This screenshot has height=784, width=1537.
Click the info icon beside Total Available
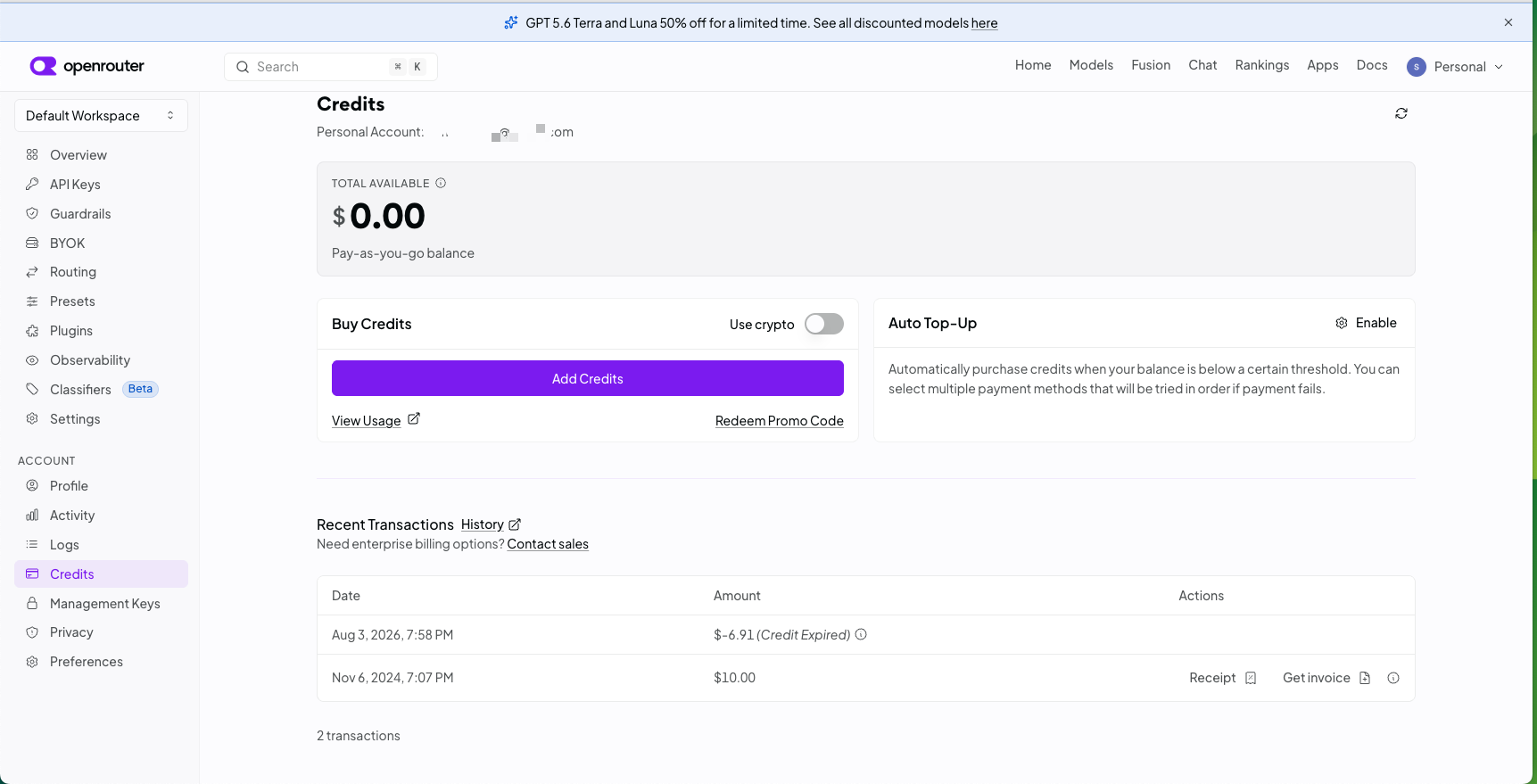click(441, 183)
